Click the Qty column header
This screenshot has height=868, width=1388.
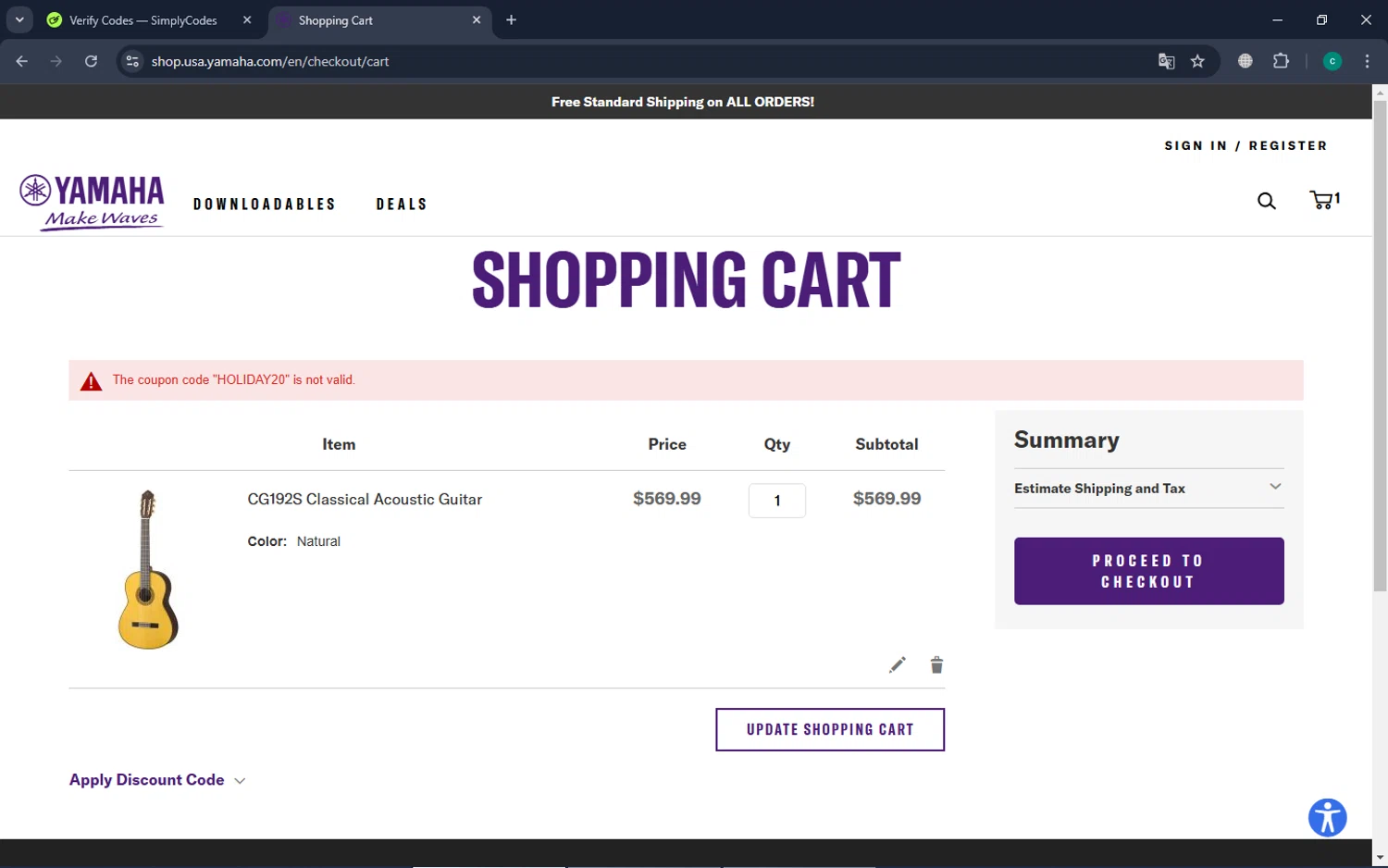(x=776, y=444)
